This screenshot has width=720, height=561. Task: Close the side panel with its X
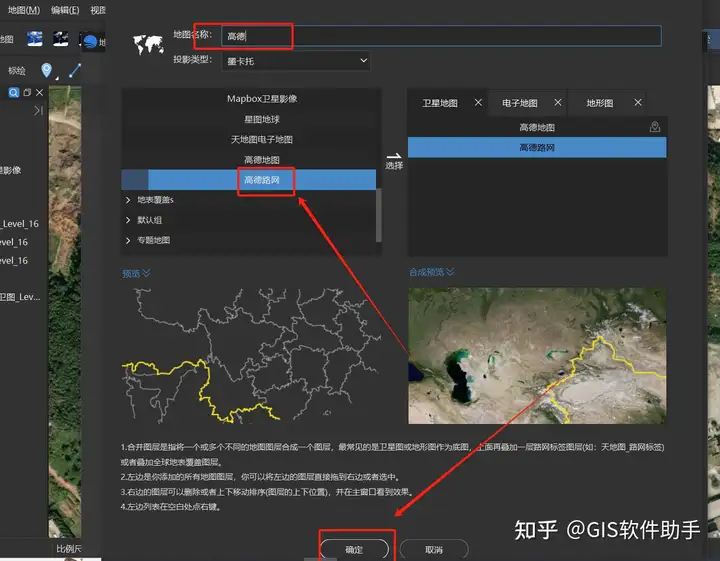click(x=39, y=93)
